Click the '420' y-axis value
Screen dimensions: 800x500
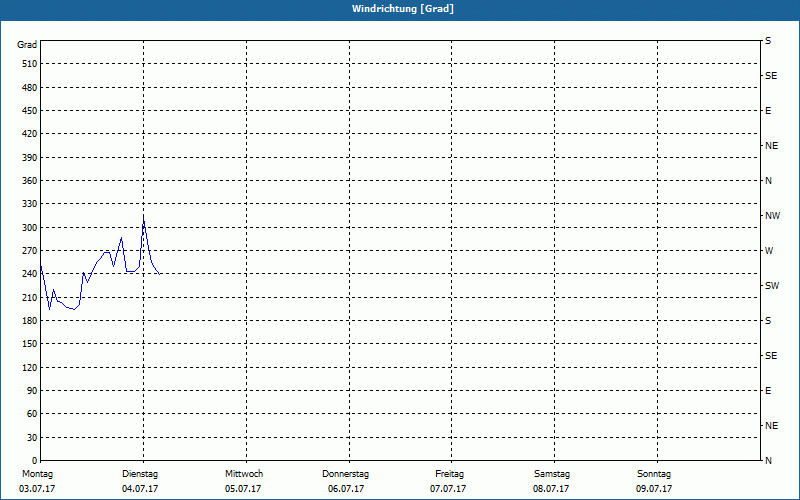pyautogui.click(x=30, y=134)
